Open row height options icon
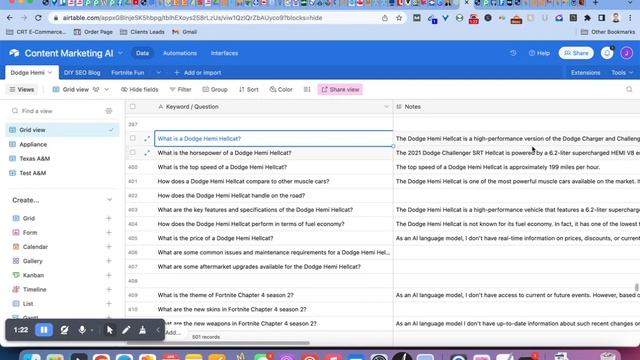 tap(307, 89)
